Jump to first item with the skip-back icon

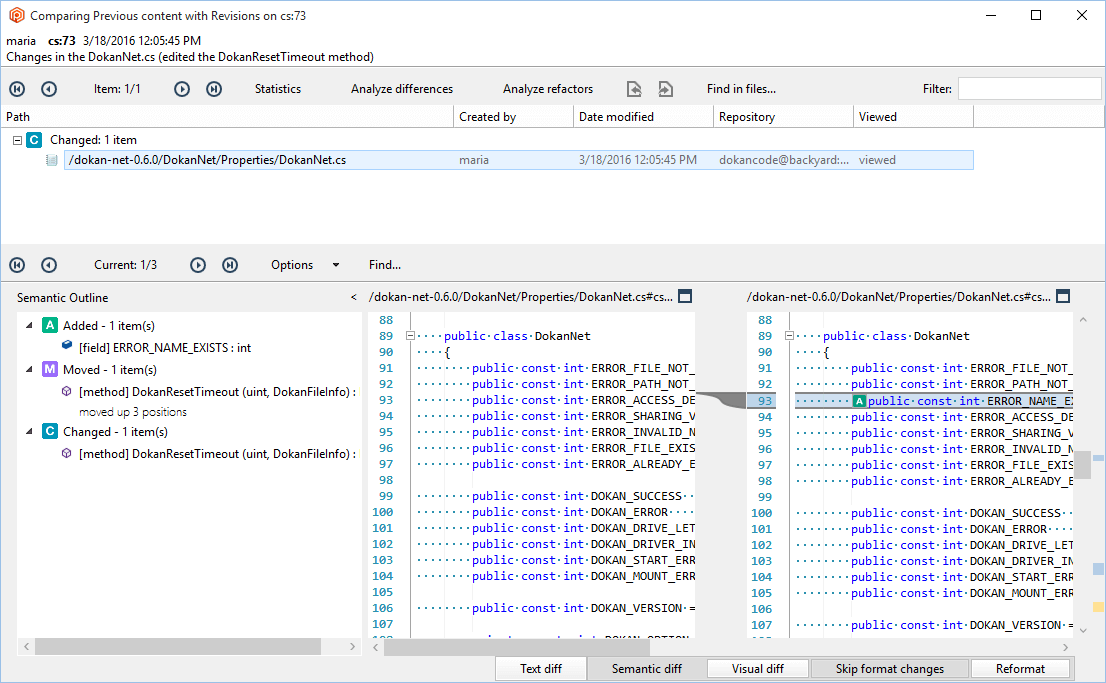(17, 88)
